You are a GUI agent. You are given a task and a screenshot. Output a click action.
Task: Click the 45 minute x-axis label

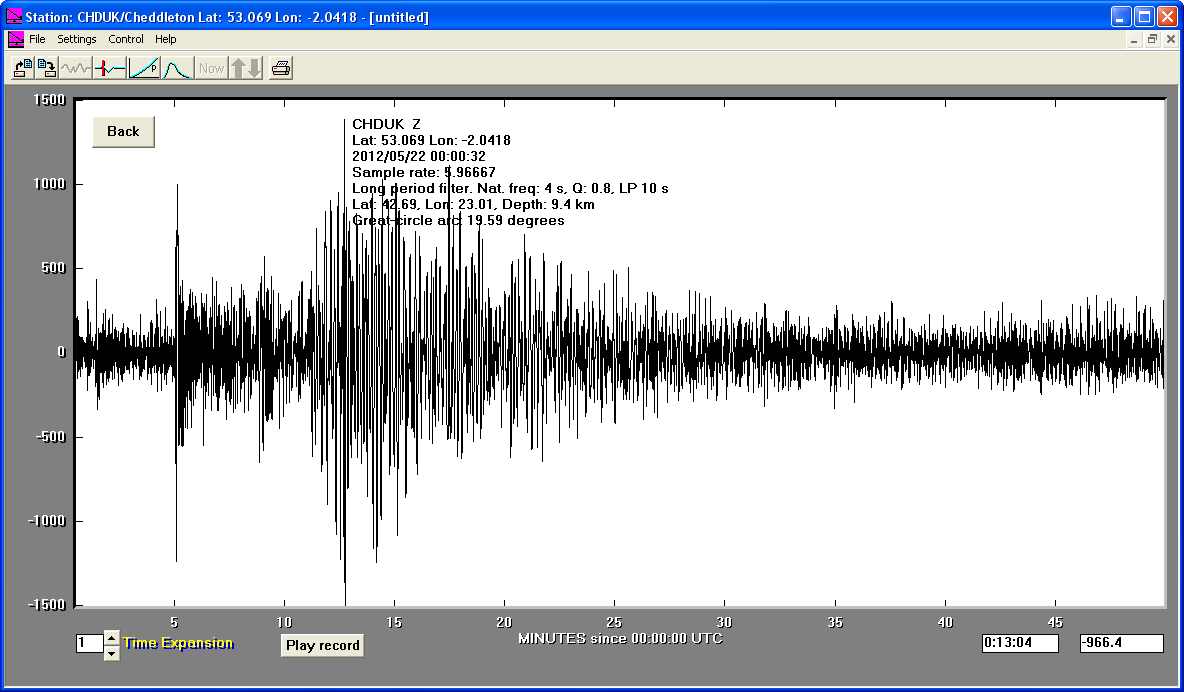click(x=1055, y=622)
